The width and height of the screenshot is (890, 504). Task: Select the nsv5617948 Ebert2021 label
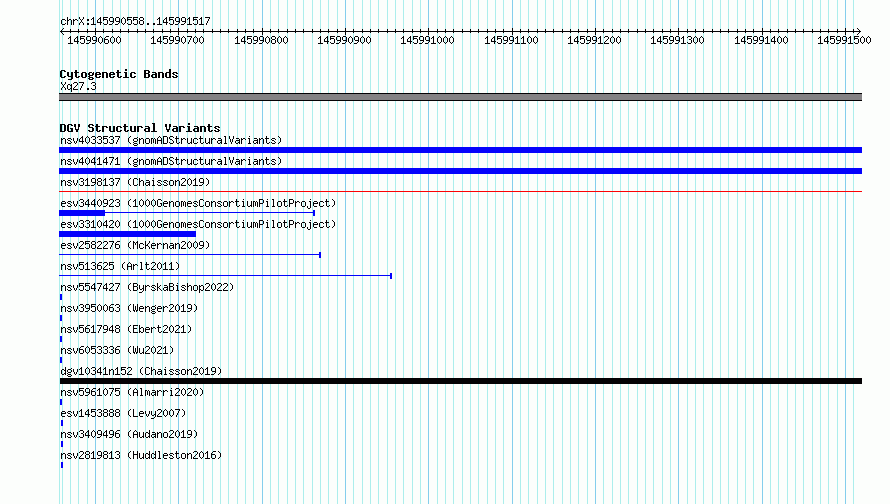126,329
